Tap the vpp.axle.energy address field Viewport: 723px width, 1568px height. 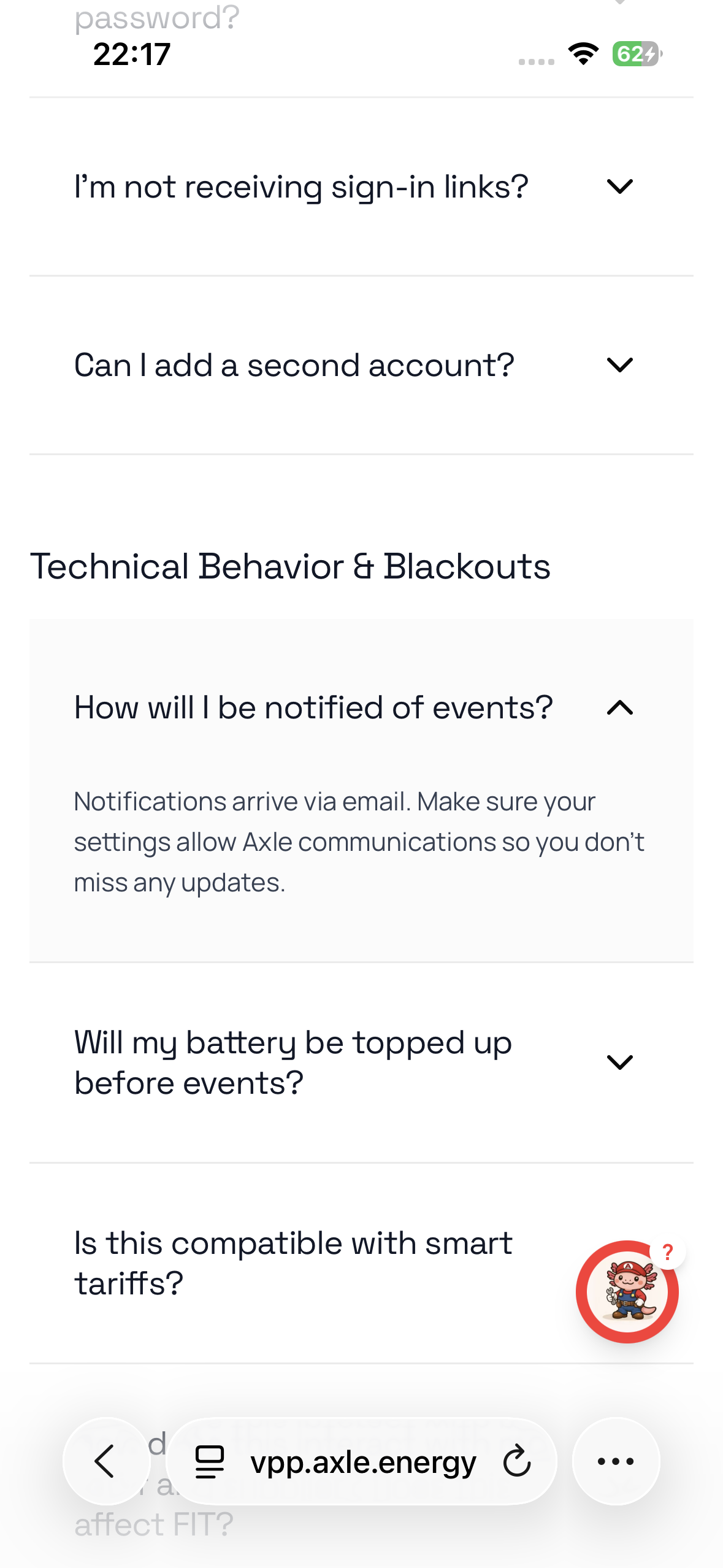tap(362, 1461)
